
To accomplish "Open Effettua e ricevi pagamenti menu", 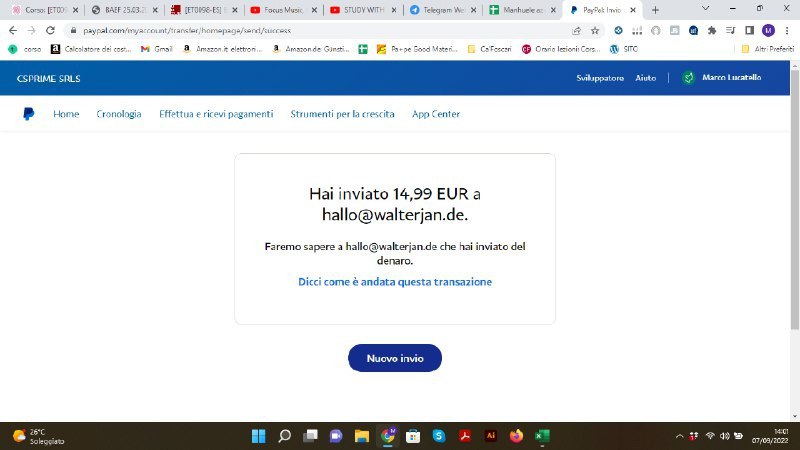I will tap(216, 114).
